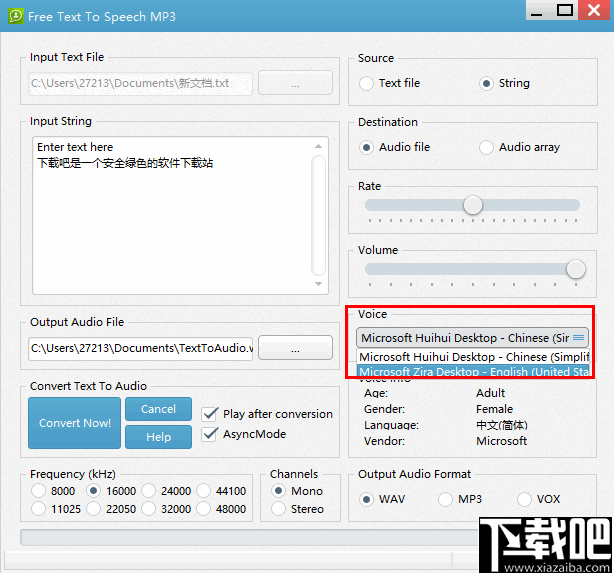This screenshot has width=614, height=573.
Task: Click the Output Audio File path field
Action: (140, 348)
